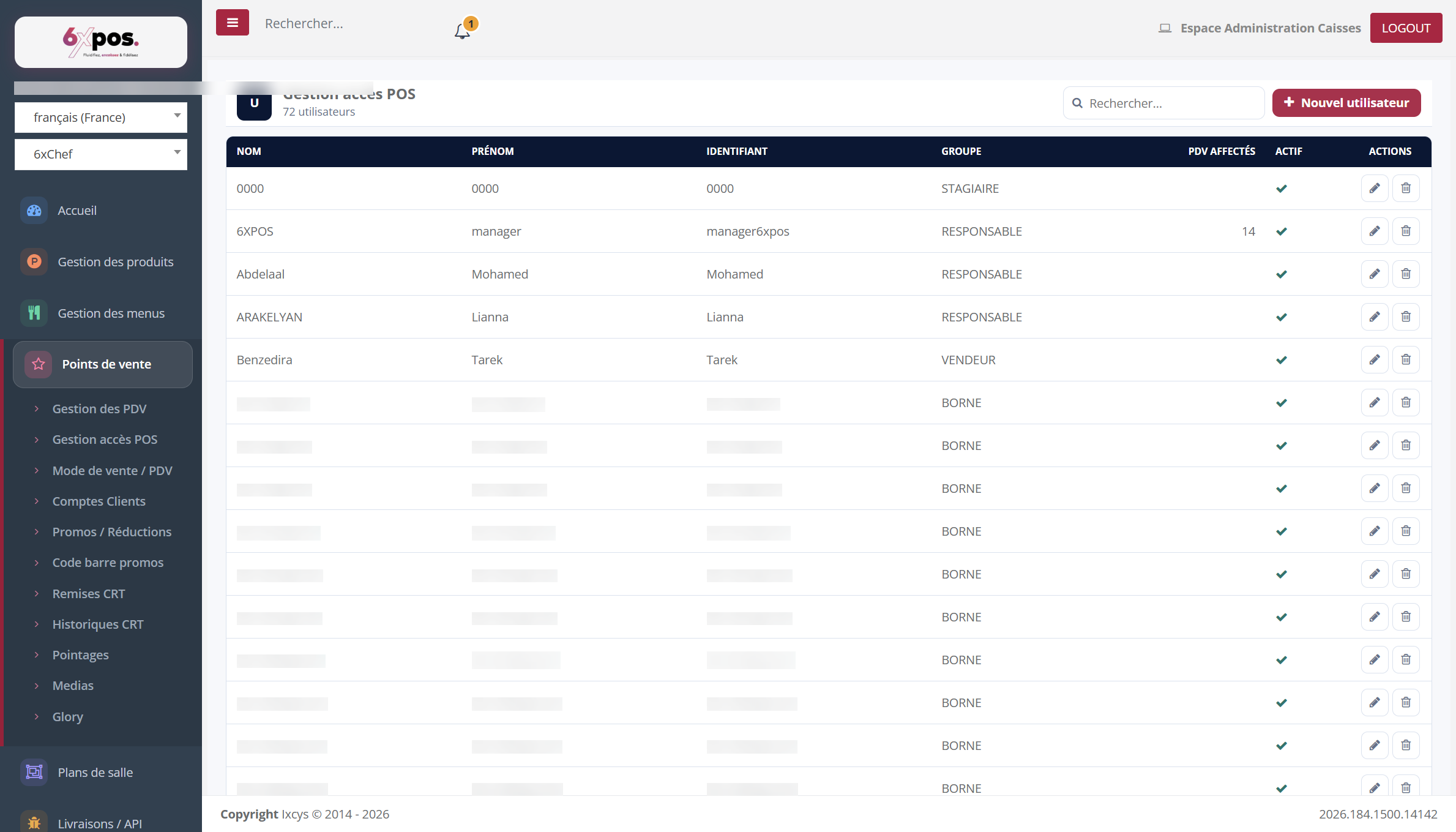1456x832 pixels.
Task: Select the VENDEUR group cell
Action: click(x=968, y=360)
